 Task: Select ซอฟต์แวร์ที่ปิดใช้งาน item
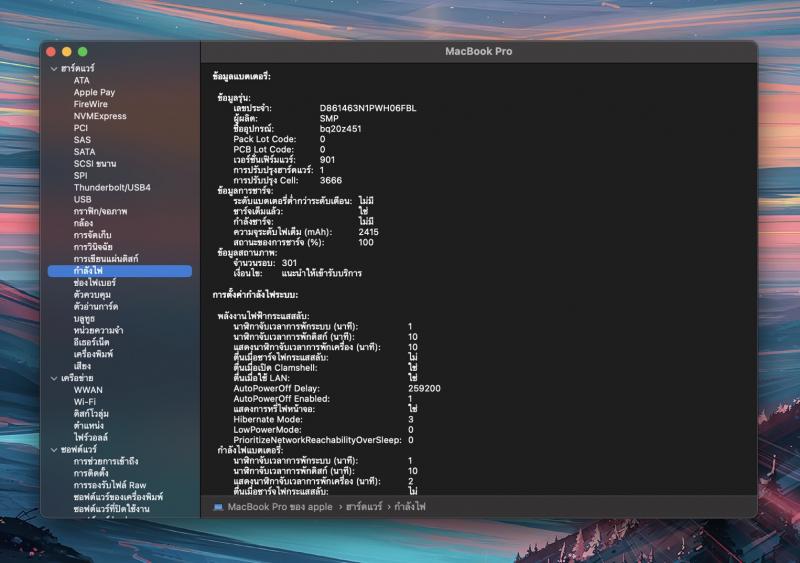coord(112,509)
